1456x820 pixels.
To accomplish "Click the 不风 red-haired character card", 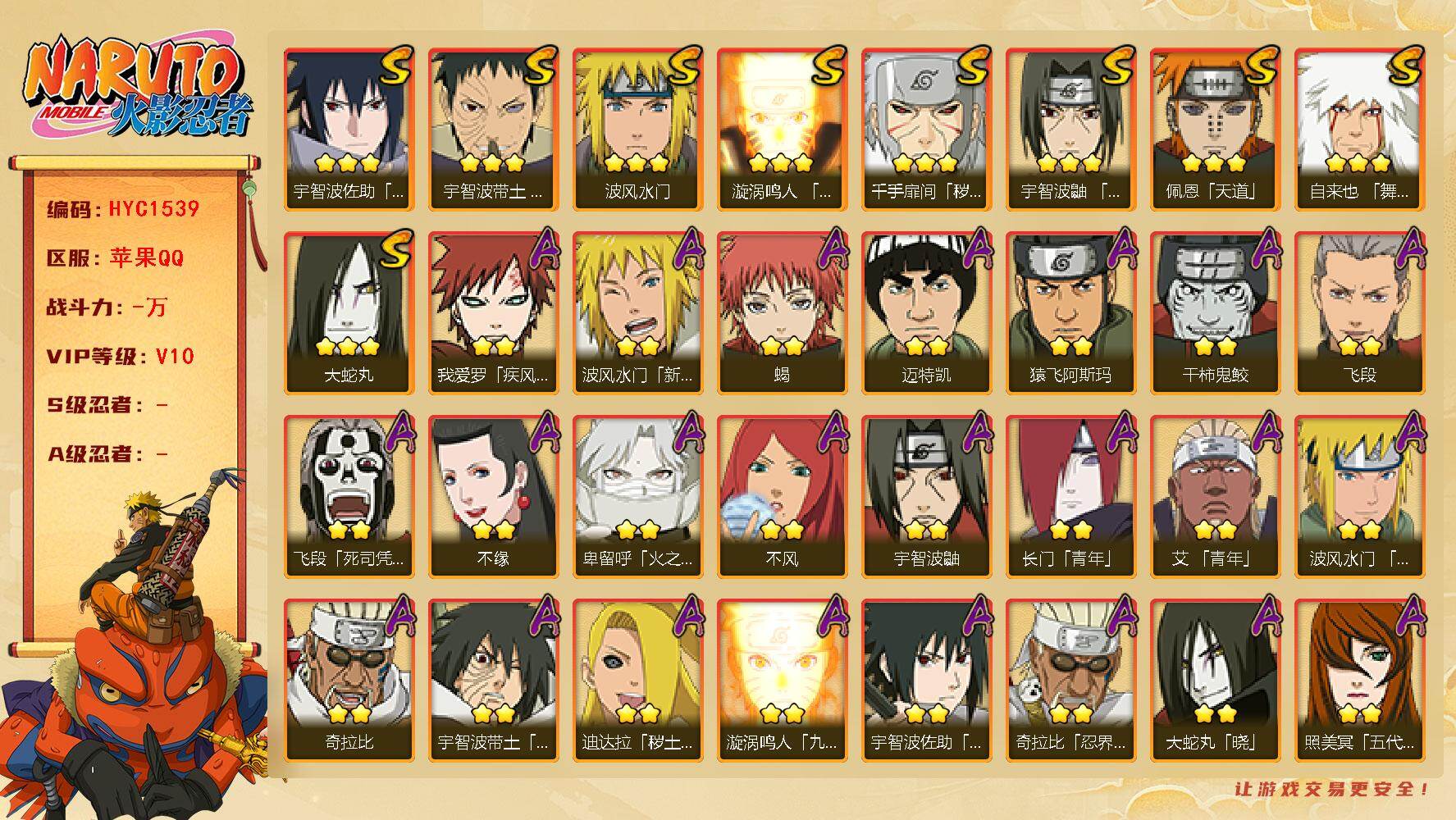I will [x=782, y=496].
